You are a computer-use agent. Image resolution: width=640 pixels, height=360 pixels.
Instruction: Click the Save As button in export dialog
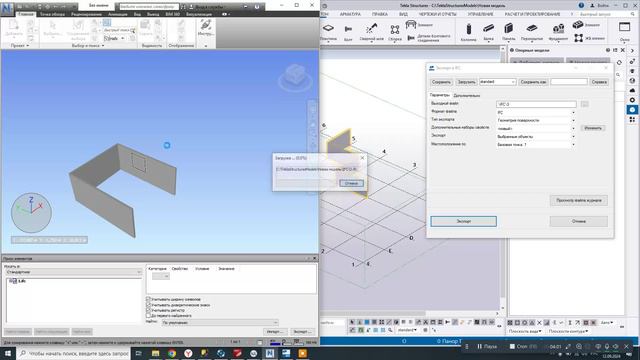point(533,82)
